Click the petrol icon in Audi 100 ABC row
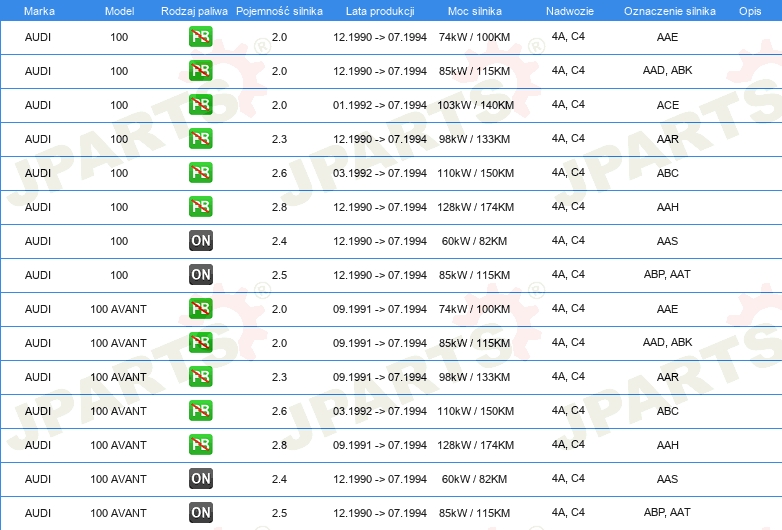Screen dimensions: 782x530 tap(200, 173)
